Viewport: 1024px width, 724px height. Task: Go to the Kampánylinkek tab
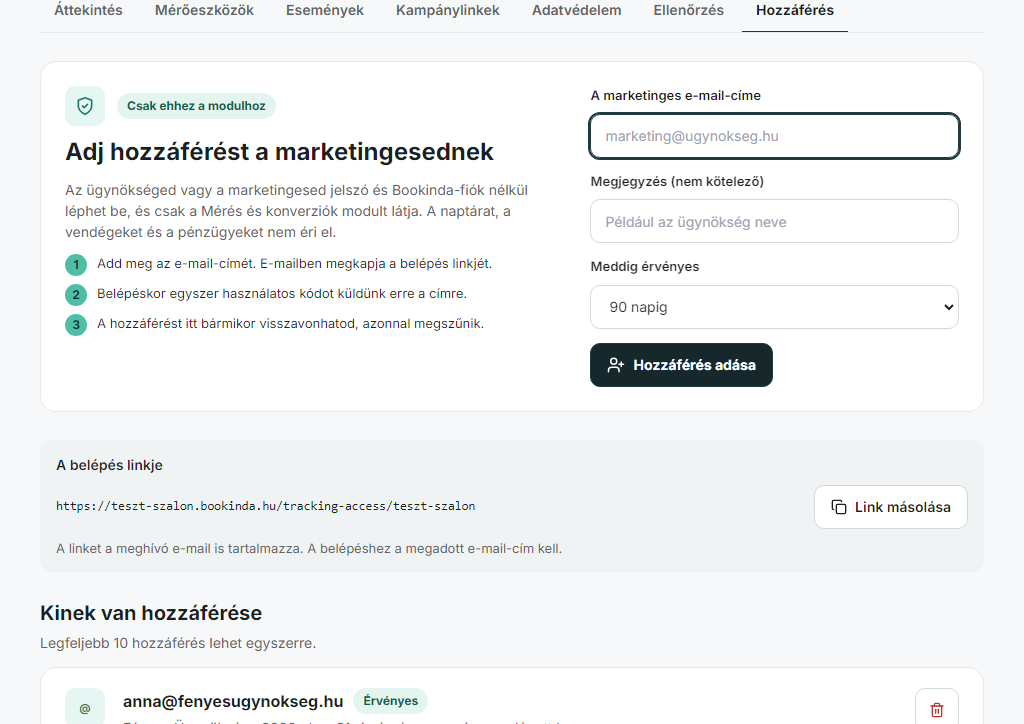[x=447, y=10]
